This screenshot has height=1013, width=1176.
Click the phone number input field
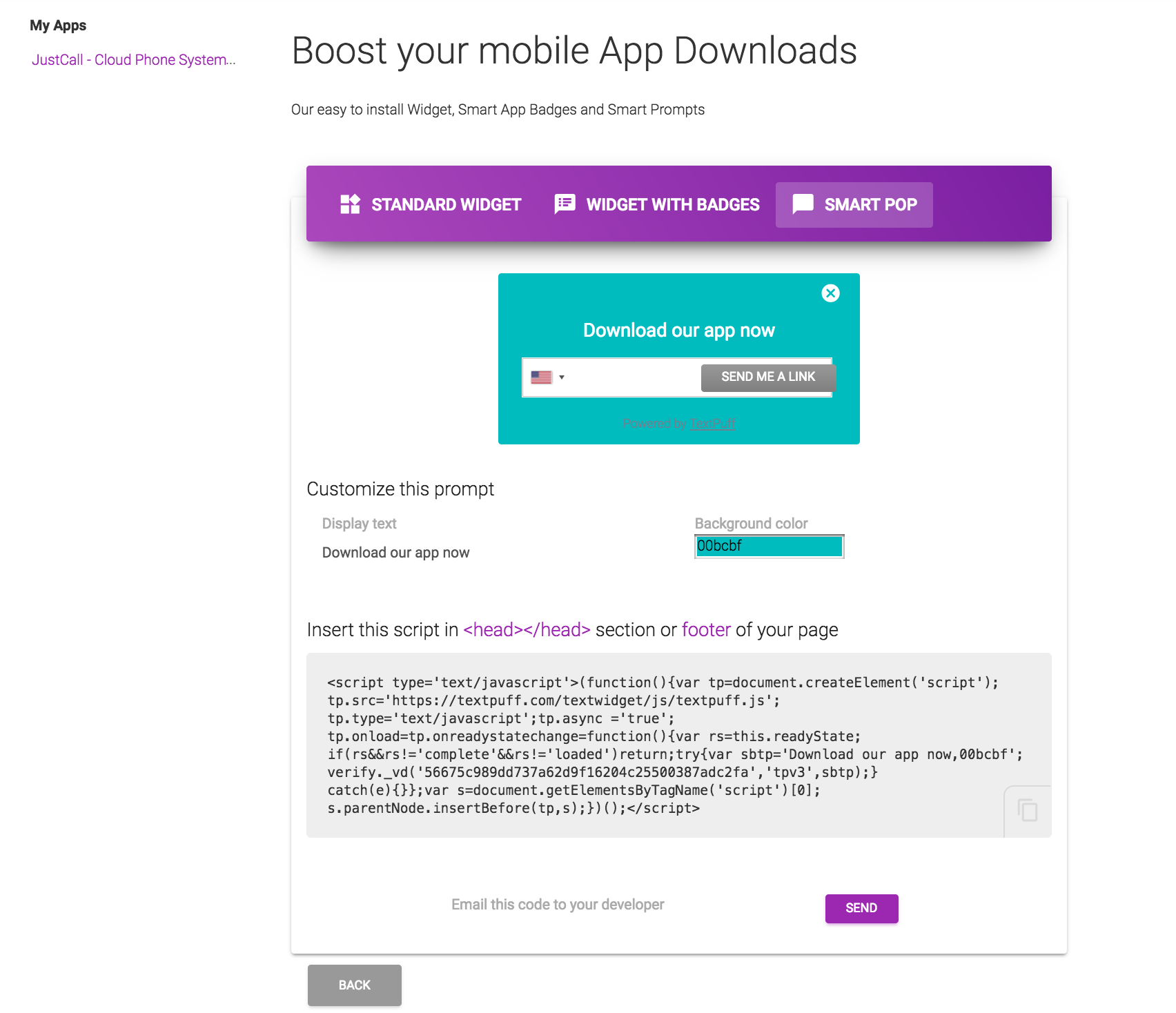(x=635, y=377)
